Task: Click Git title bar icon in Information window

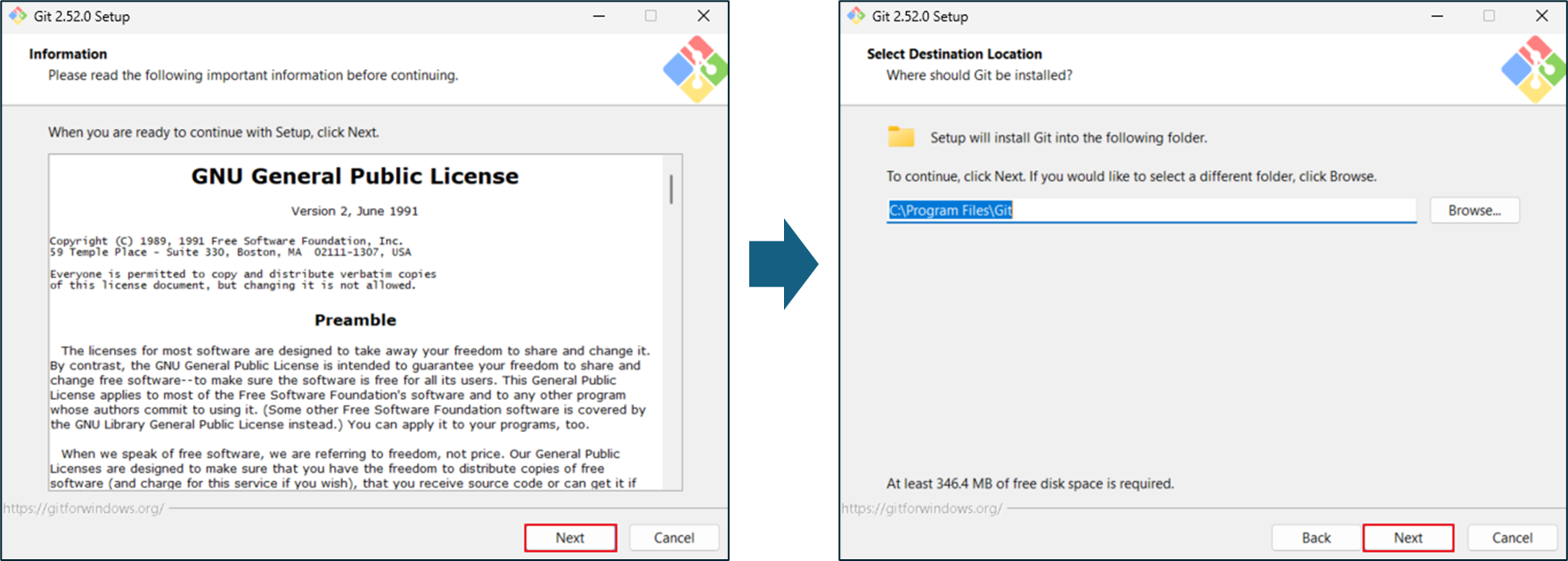Action: coord(18,16)
